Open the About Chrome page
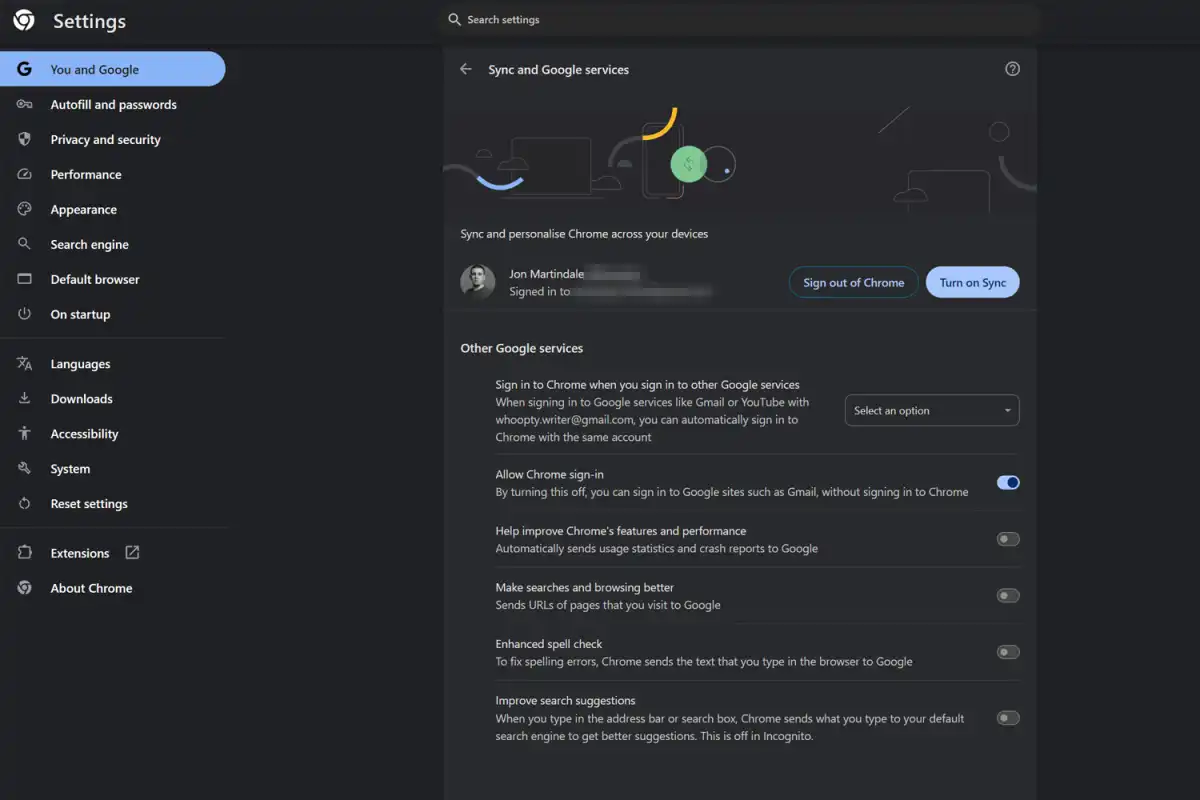 point(91,588)
